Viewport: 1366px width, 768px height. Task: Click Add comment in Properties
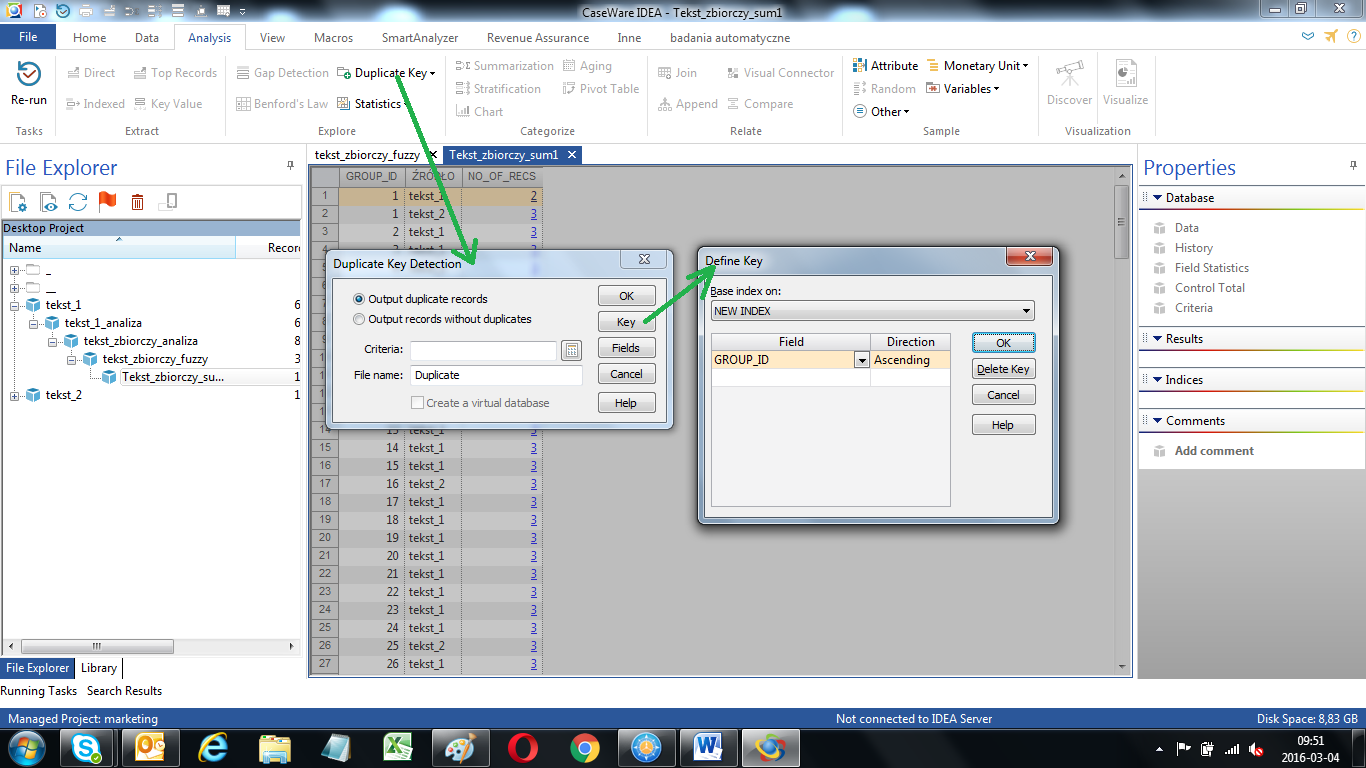[x=1214, y=451]
